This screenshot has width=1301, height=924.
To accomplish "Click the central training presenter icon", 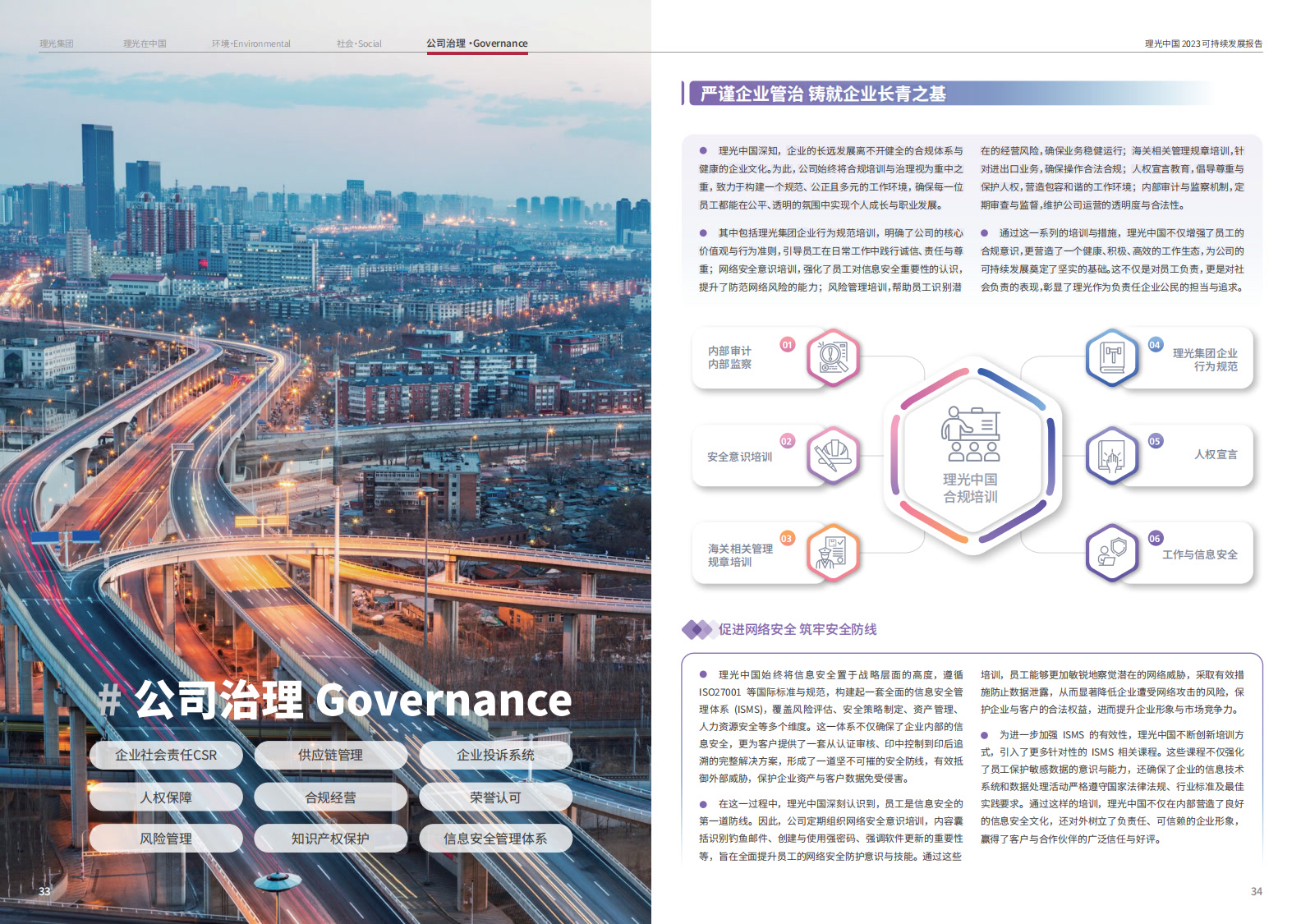I will point(972,434).
